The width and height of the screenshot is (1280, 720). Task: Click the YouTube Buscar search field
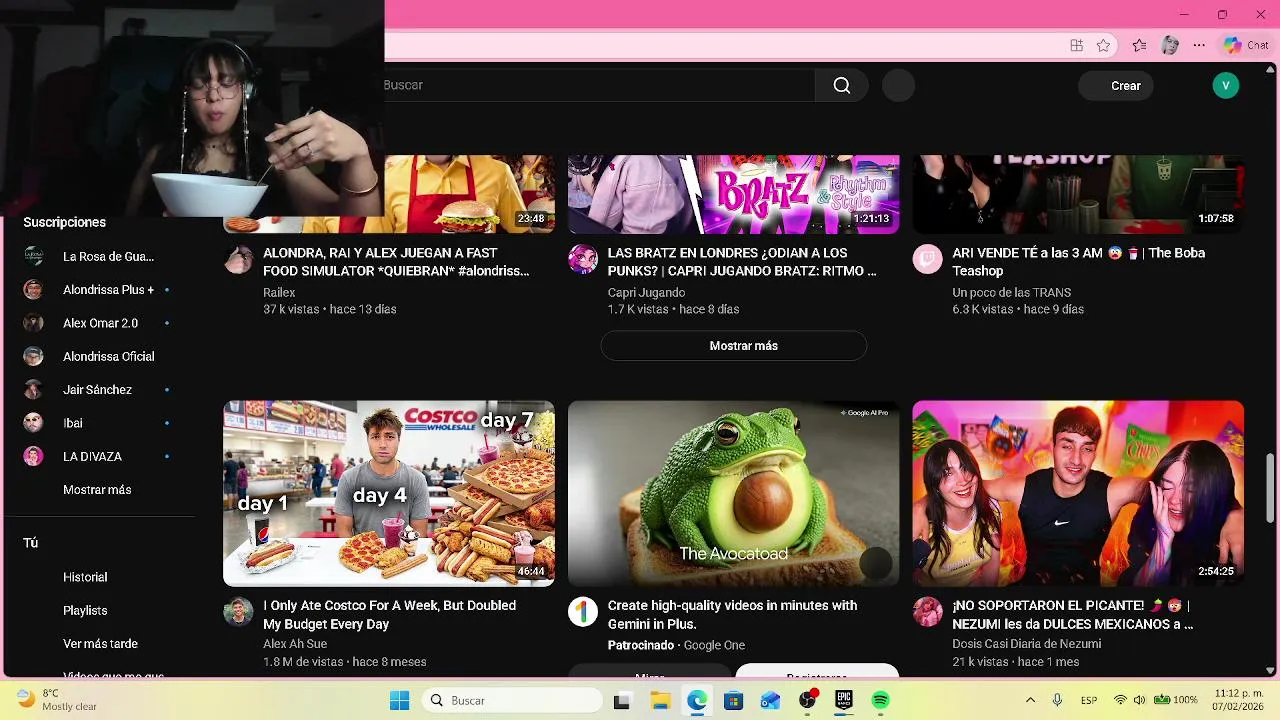pos(598,85)
